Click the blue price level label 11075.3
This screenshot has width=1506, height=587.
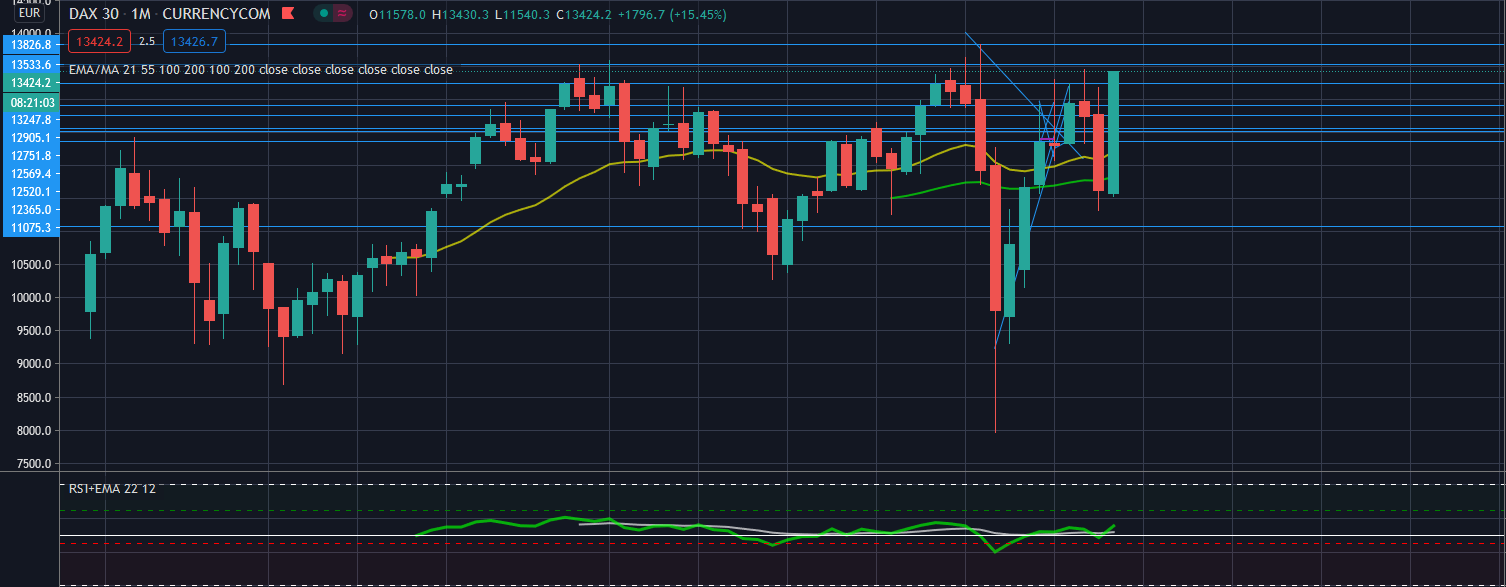[30, 228]
